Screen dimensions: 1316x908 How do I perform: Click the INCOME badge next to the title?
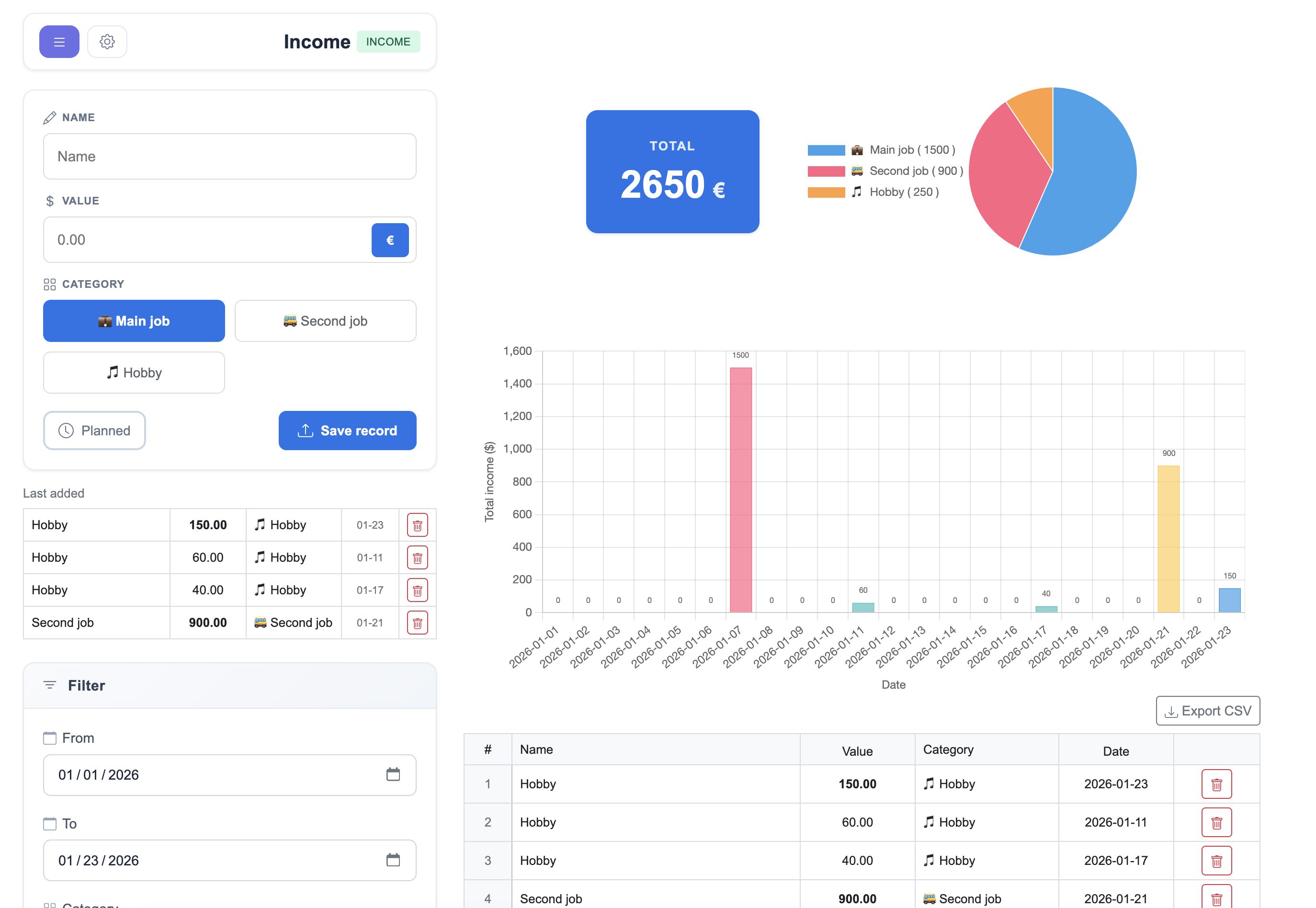[x=388, y=41]
